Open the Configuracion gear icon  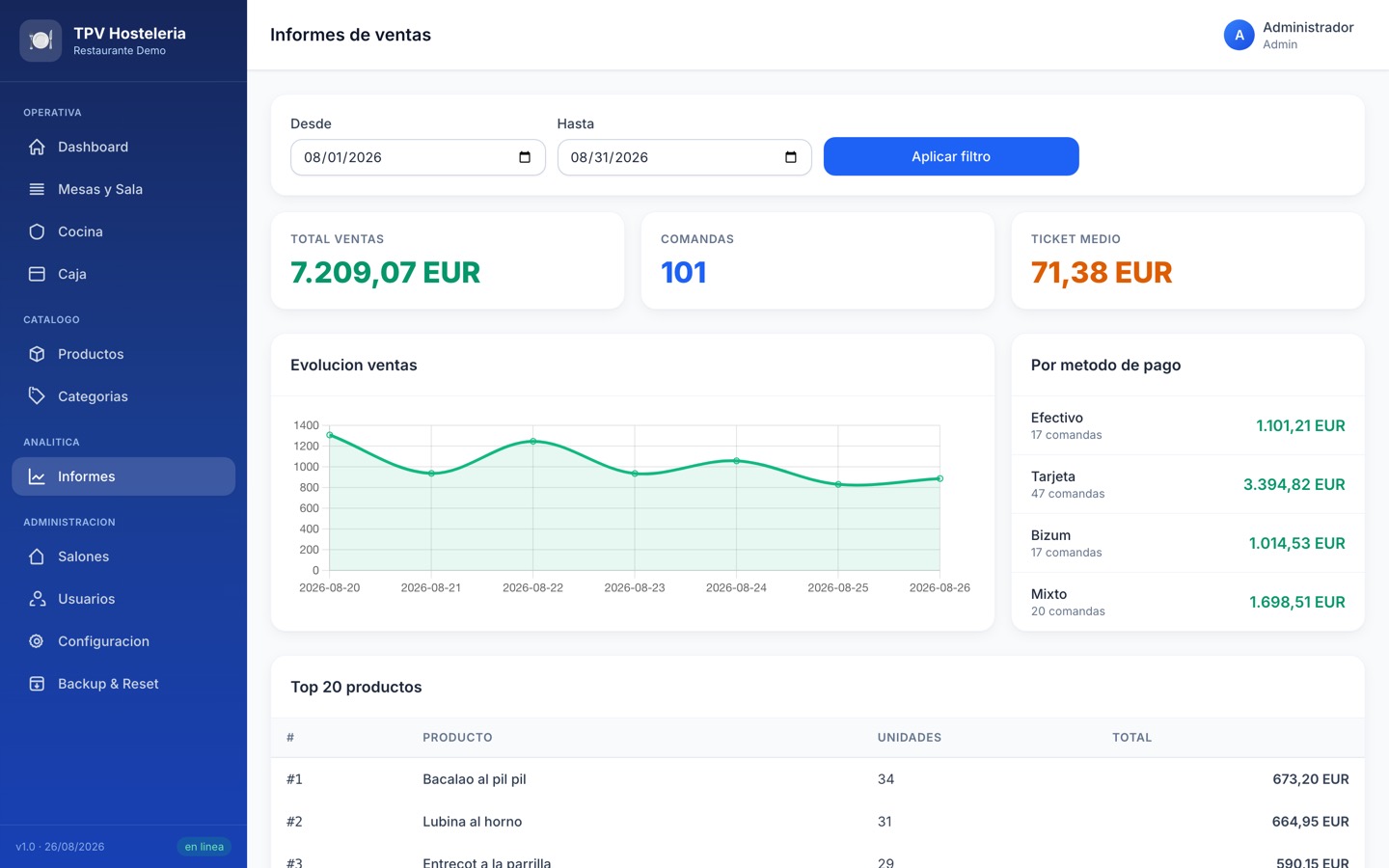point(37,641)
